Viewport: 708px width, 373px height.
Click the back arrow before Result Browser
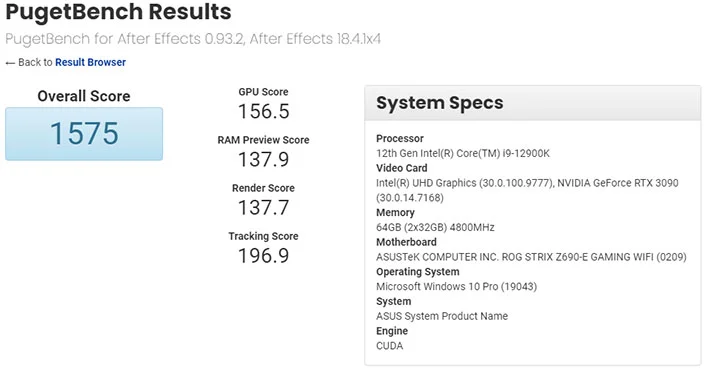pyautogui.click(x=10, y=63)
